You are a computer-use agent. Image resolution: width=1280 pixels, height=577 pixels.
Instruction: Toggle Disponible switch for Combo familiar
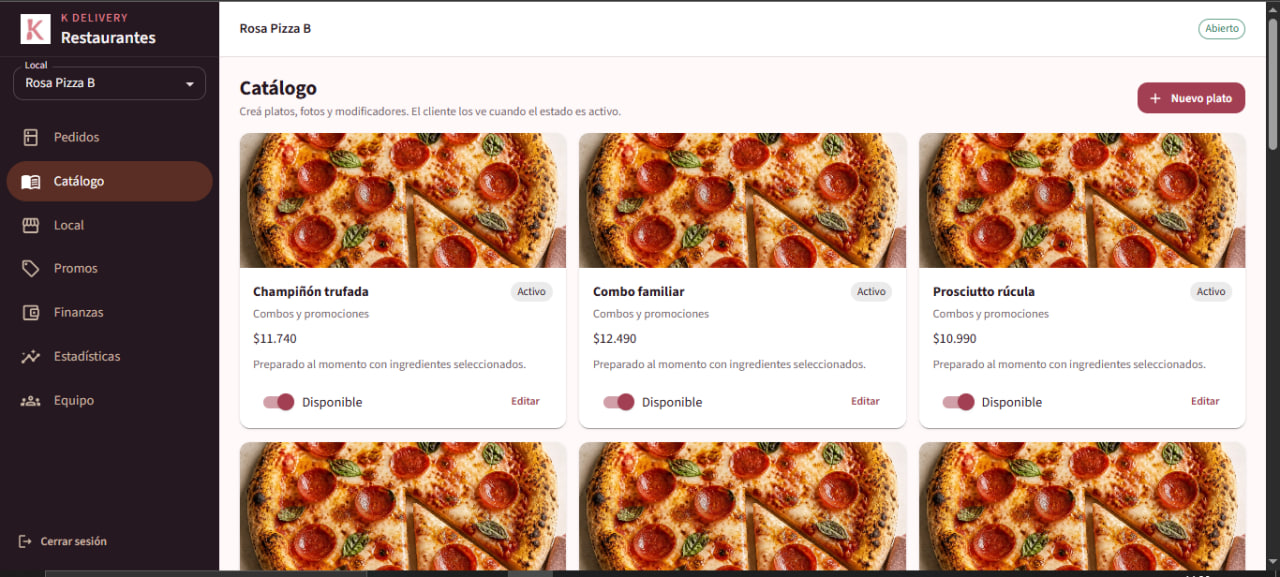[x=619, y=402]
